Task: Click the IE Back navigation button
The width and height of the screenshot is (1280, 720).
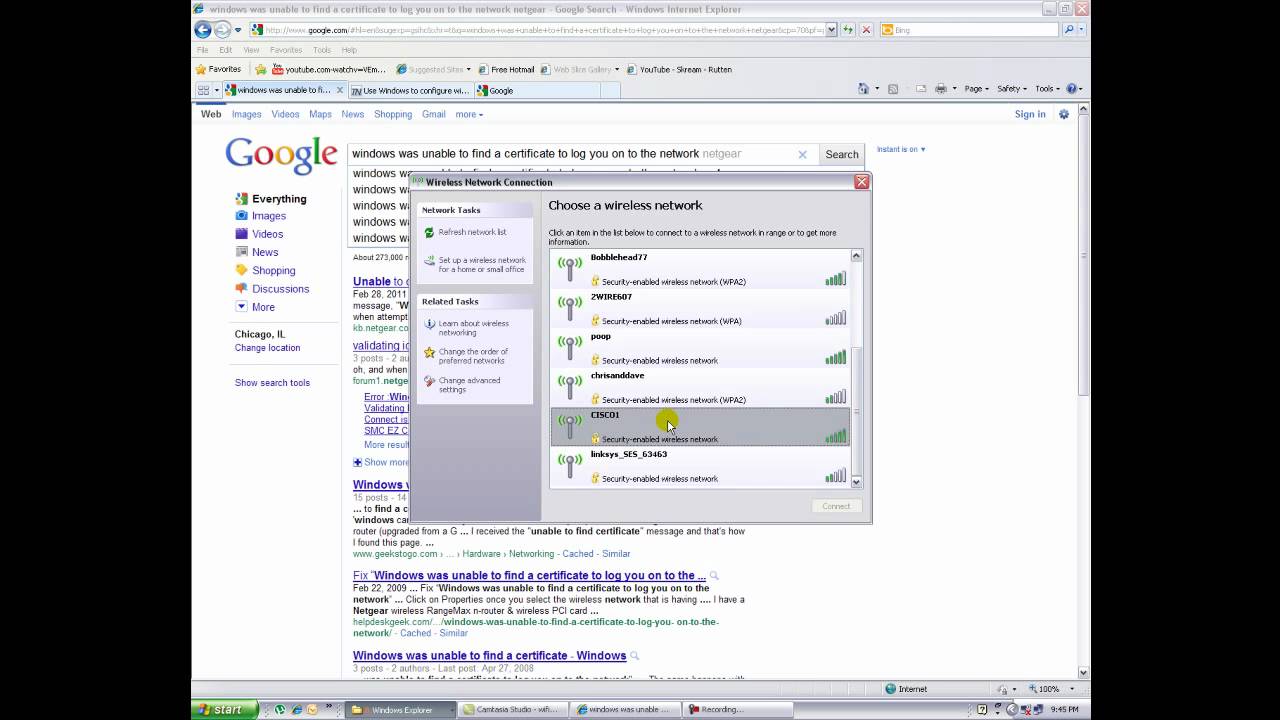Action: click(203, 30)
